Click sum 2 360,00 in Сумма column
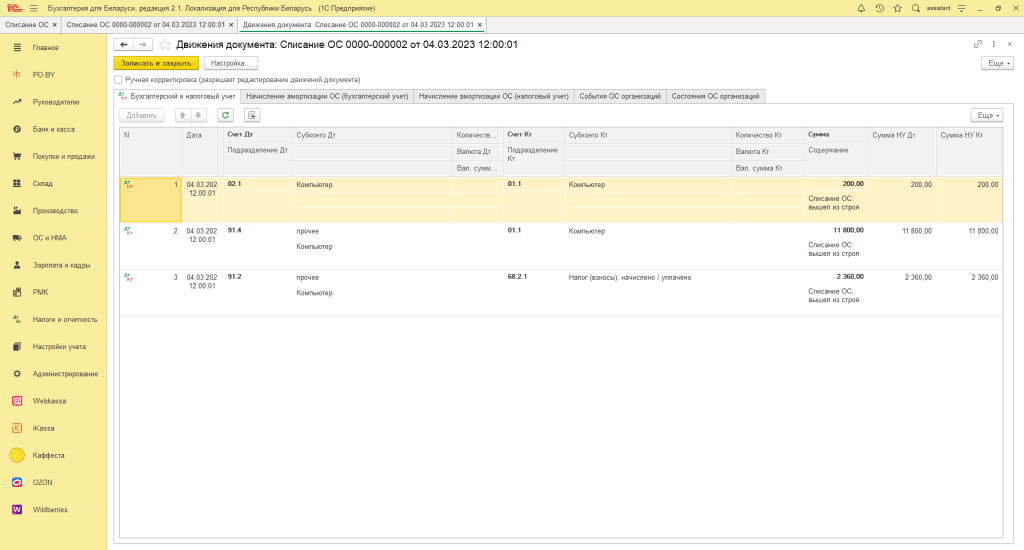Viewport: 1024px width, 550px height. click(x=850, y=277)
